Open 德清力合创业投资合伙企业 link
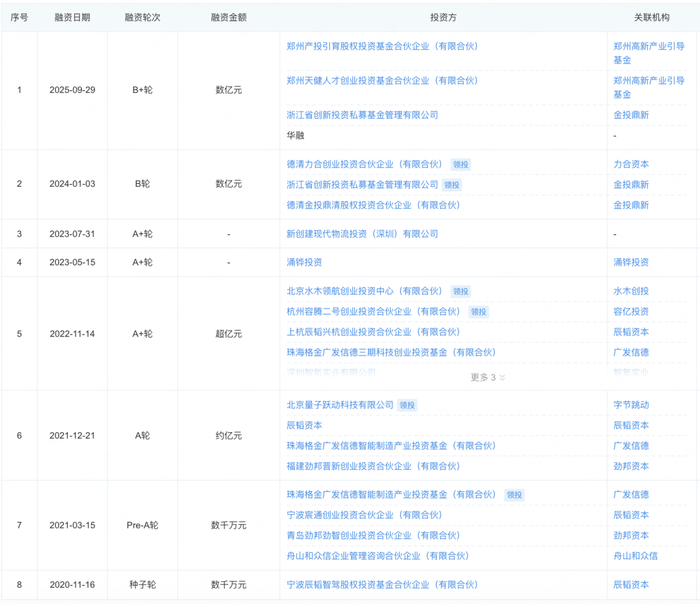Screen dimensions: 700x604 364,164
